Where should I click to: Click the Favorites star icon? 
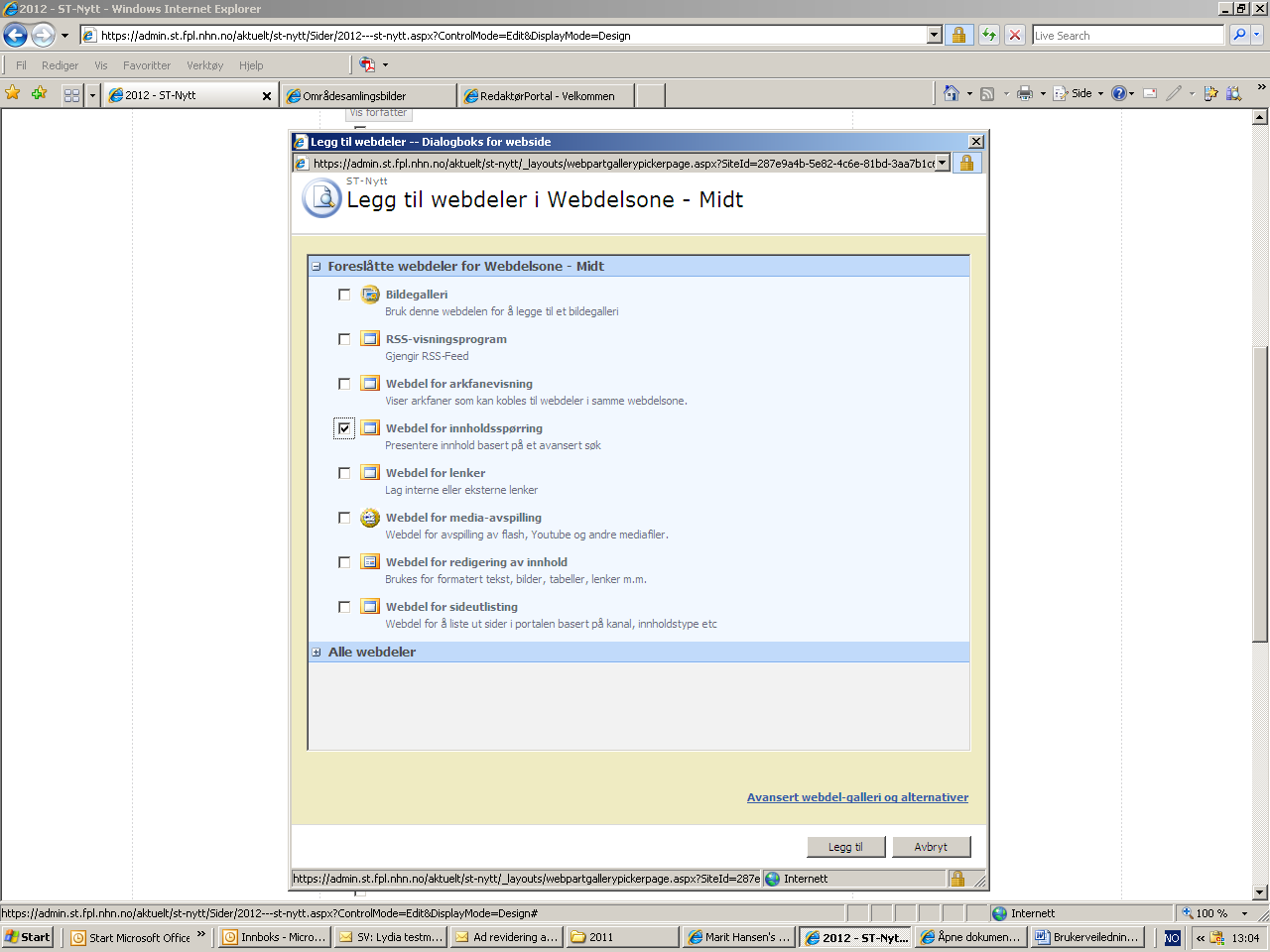click(x=13, y=93)
